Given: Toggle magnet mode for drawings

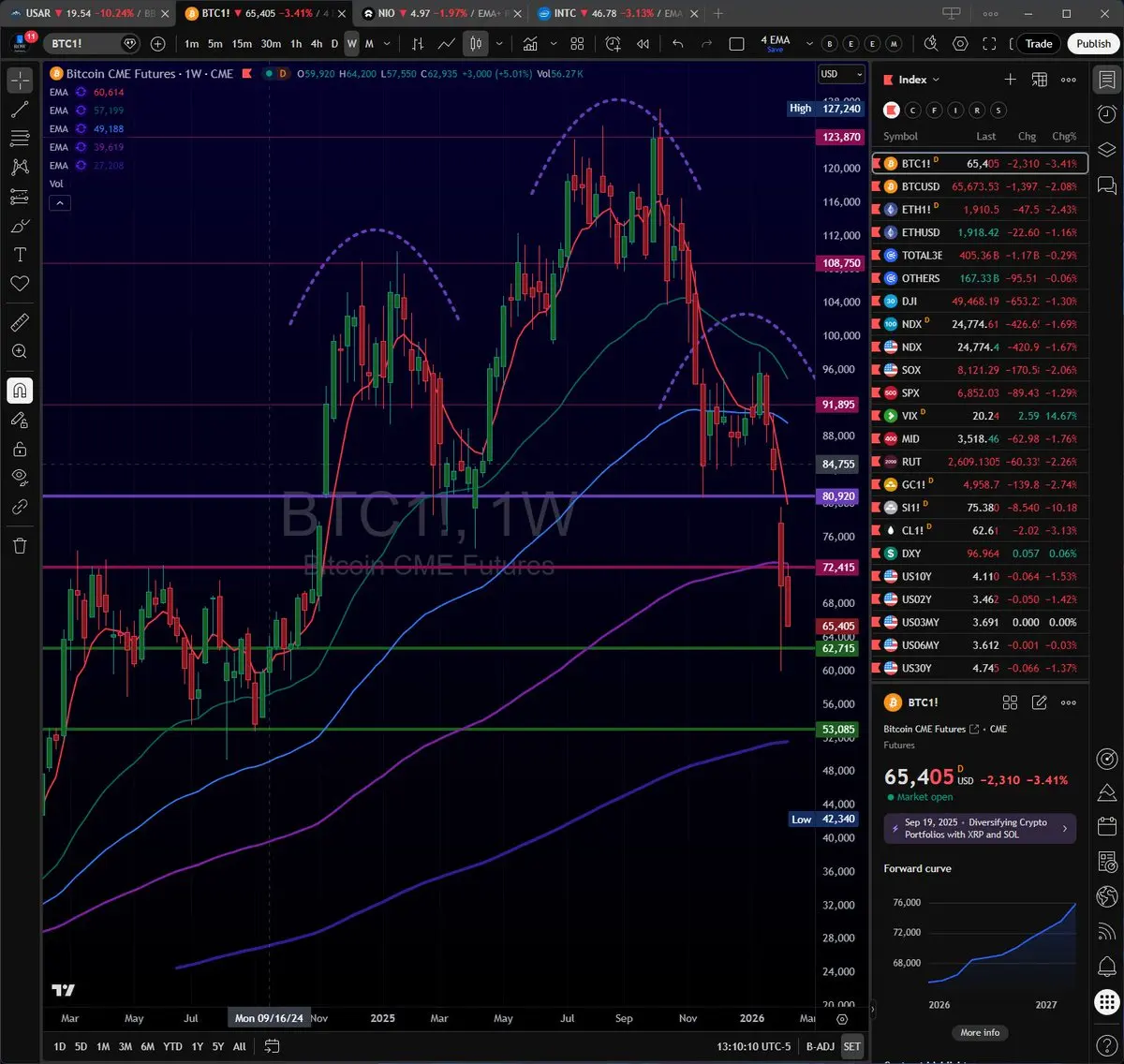Looking at the screenshot, I should click(x=20, y=391).
